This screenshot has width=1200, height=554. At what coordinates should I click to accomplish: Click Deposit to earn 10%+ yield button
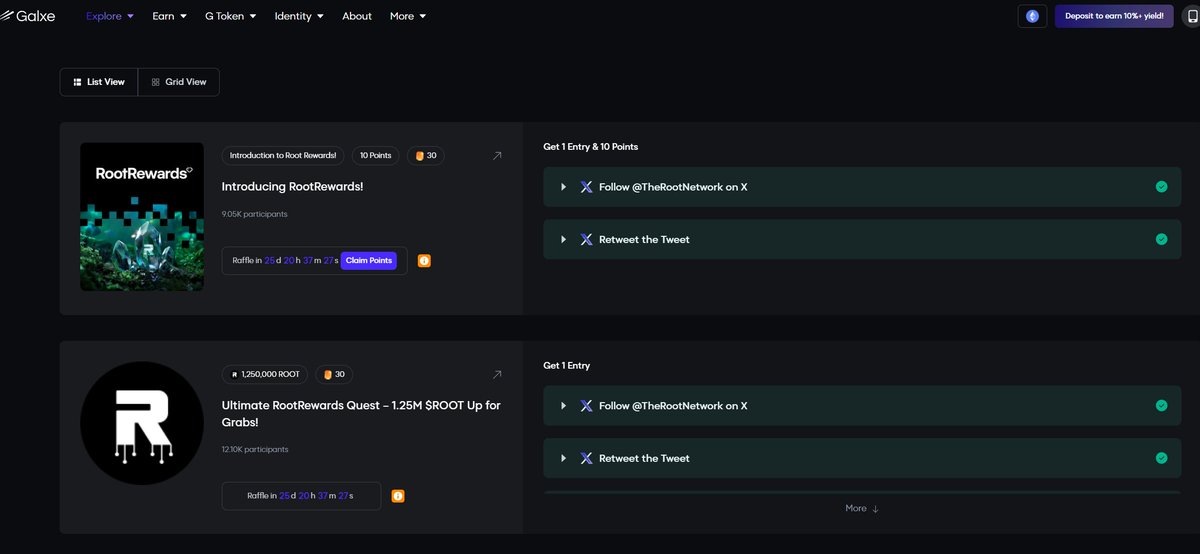[x=1114, y=16]
